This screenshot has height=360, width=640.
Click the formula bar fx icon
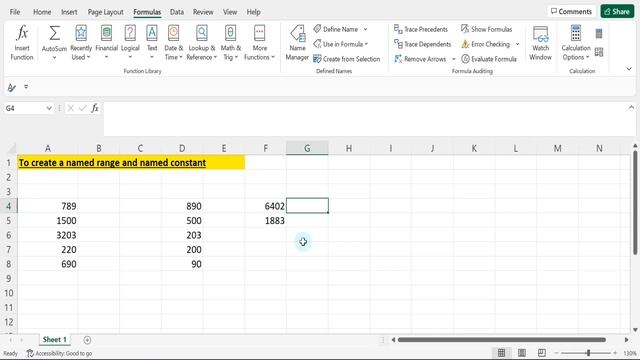click(x=95, y=108)
